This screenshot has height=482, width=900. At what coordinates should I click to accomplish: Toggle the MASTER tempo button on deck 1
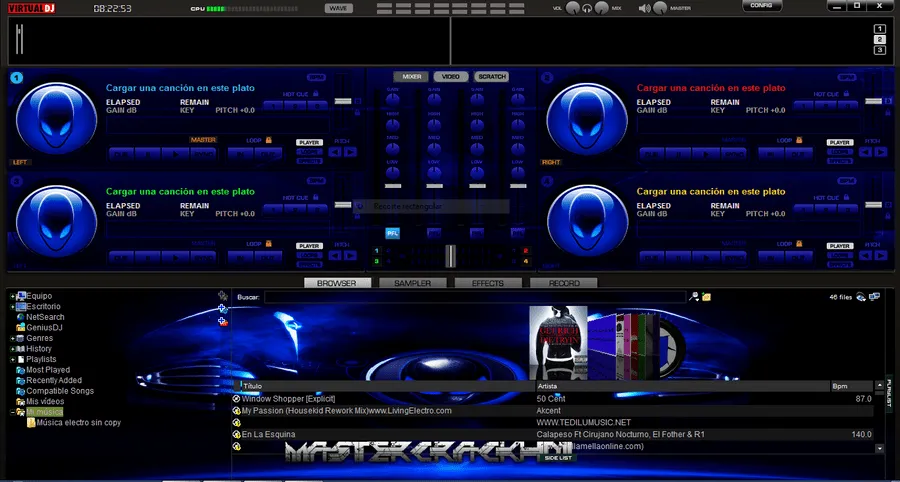pos(203,139)
